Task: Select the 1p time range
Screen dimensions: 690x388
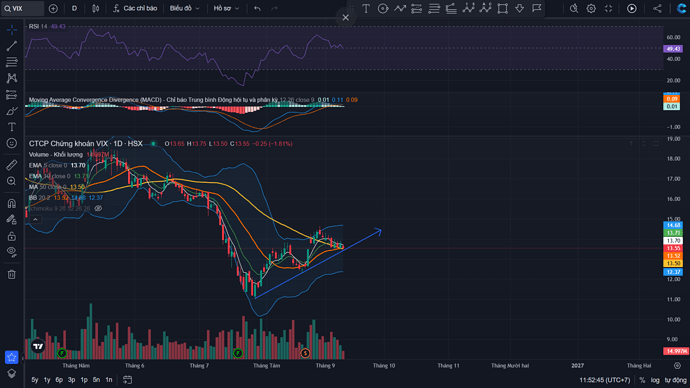Action: tap(84, 380)
